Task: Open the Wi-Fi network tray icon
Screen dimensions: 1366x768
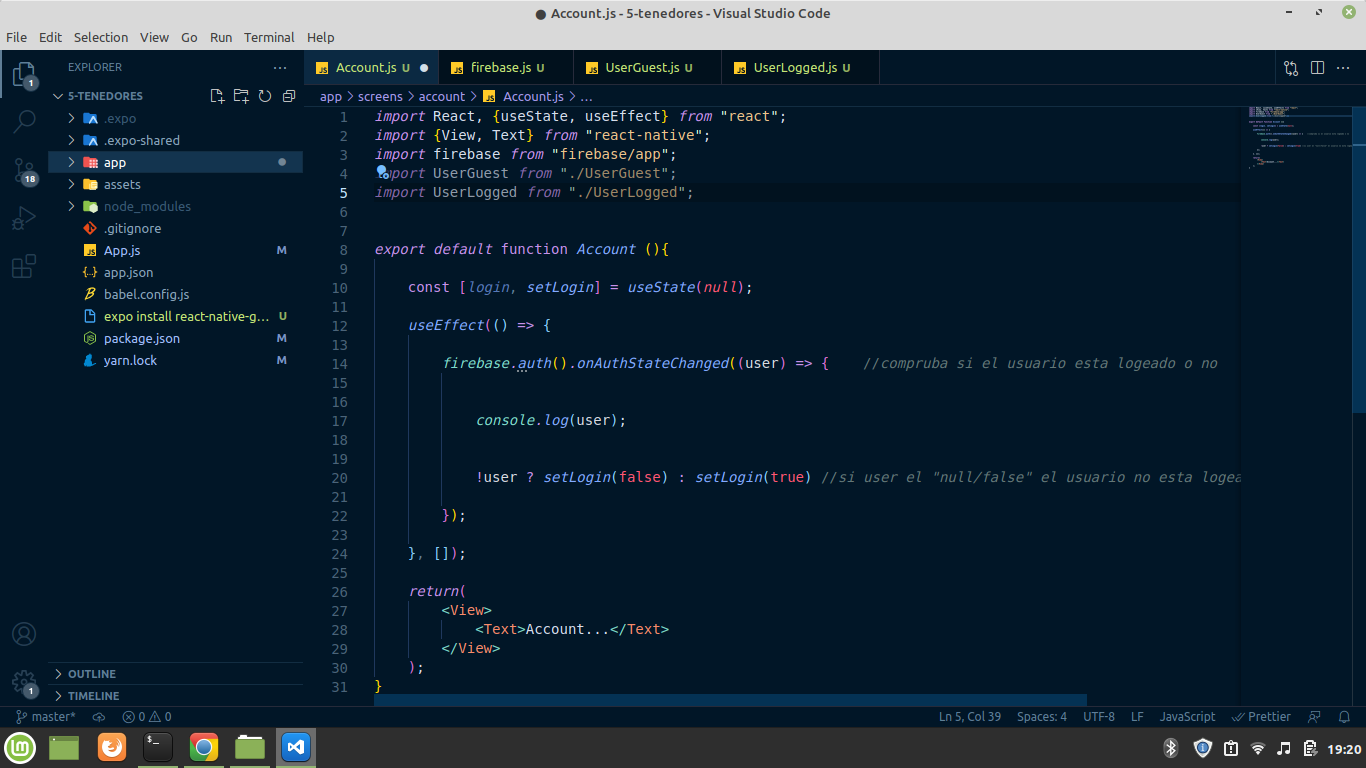Action: click(1258, 748)
